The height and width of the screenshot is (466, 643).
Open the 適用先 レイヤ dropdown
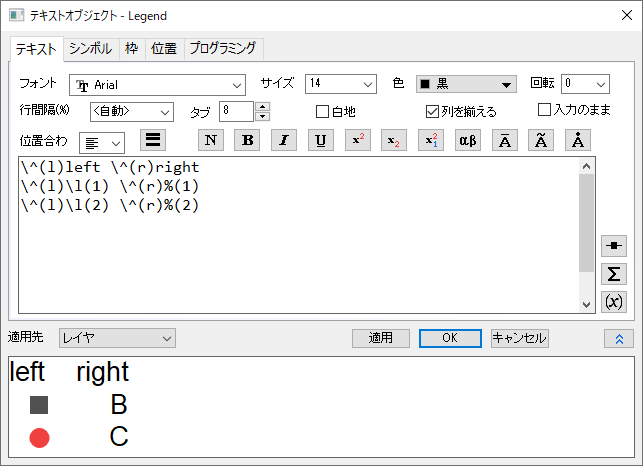[x=117, y=338]
